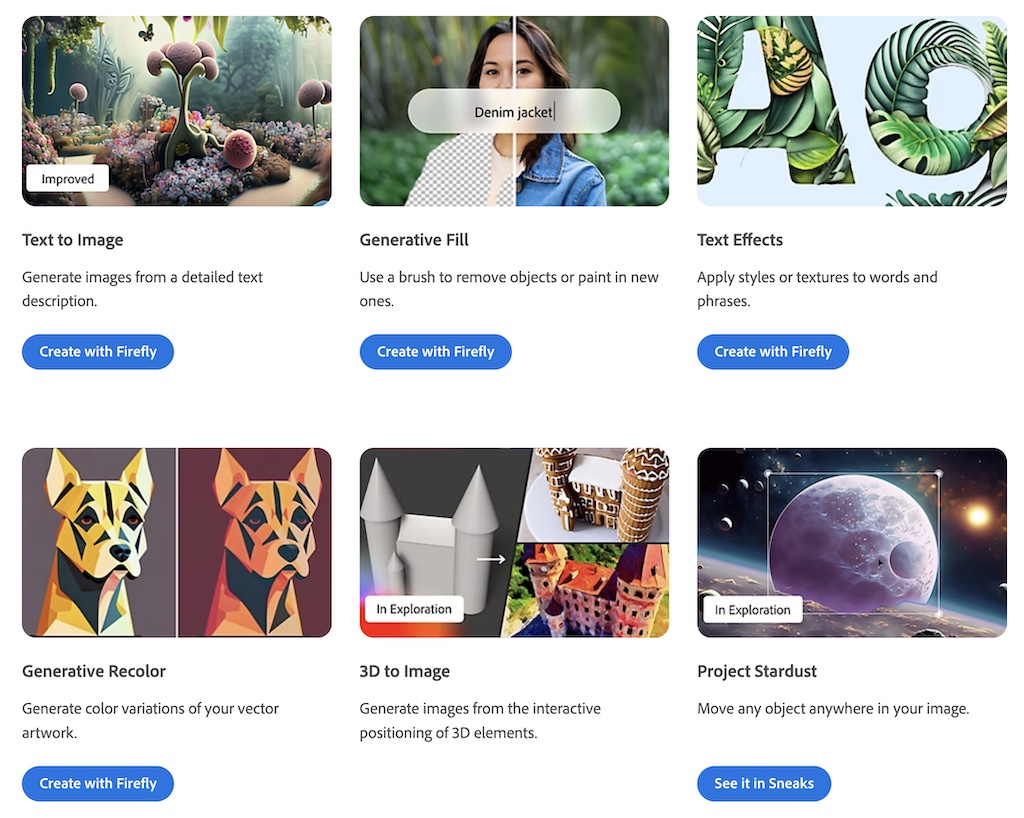This screenshot has height=818, width=1024.
Task: Open the Project Stardust moon thumbnail
Action: pyautogui.click(x=851, y=542)
